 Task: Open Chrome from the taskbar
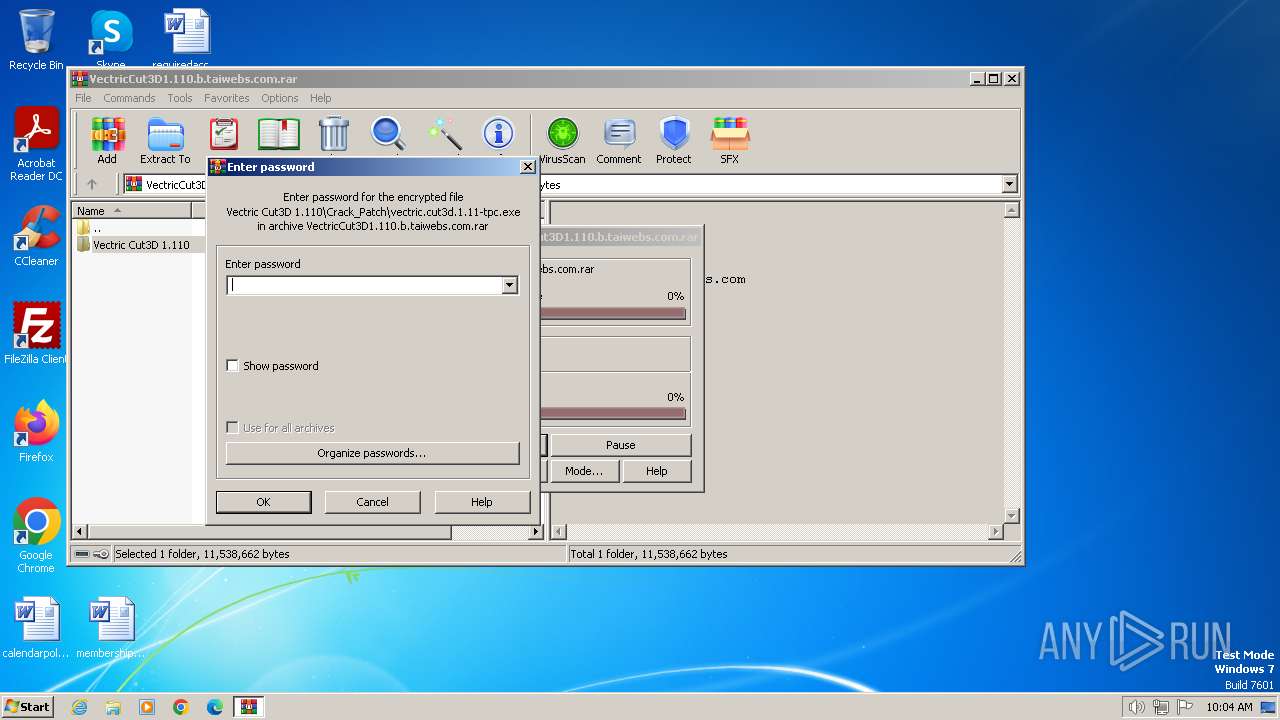click(x=181, y=707)
